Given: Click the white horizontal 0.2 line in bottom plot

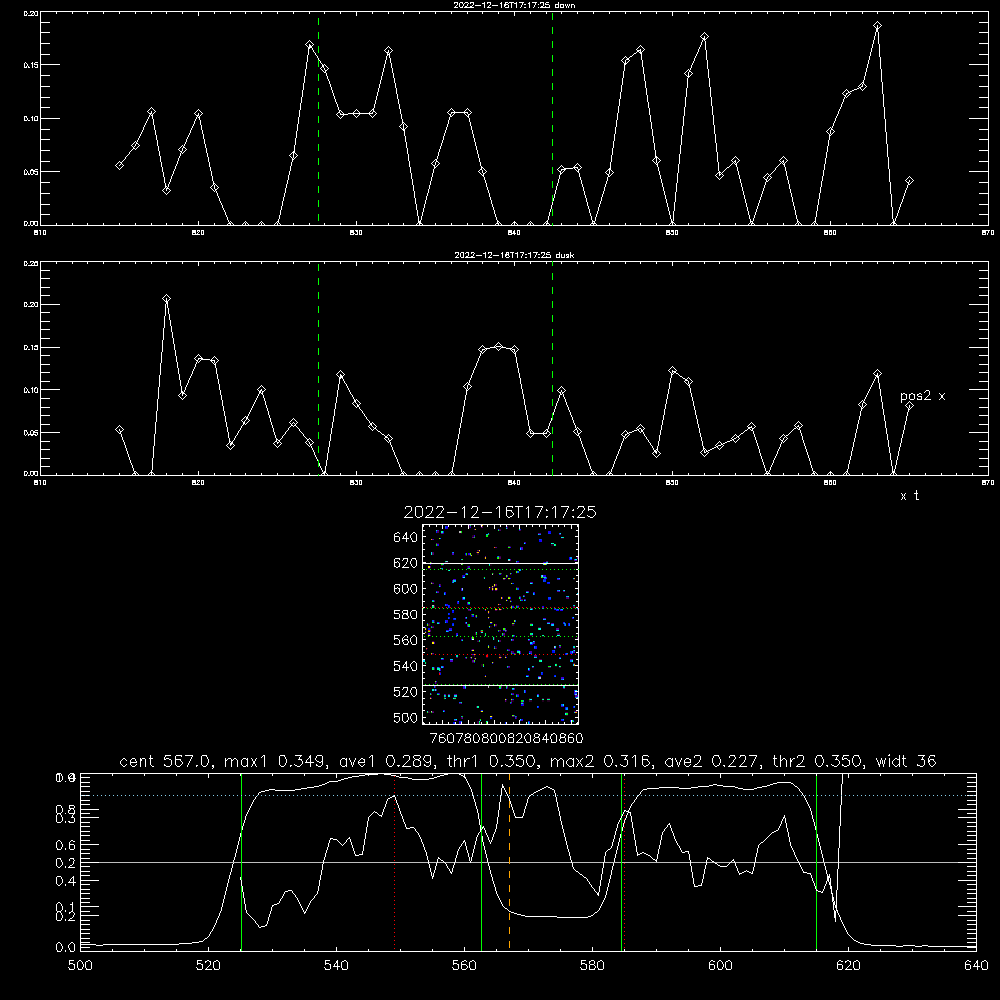Looking at the screenshot, I should tap(528, 862).
